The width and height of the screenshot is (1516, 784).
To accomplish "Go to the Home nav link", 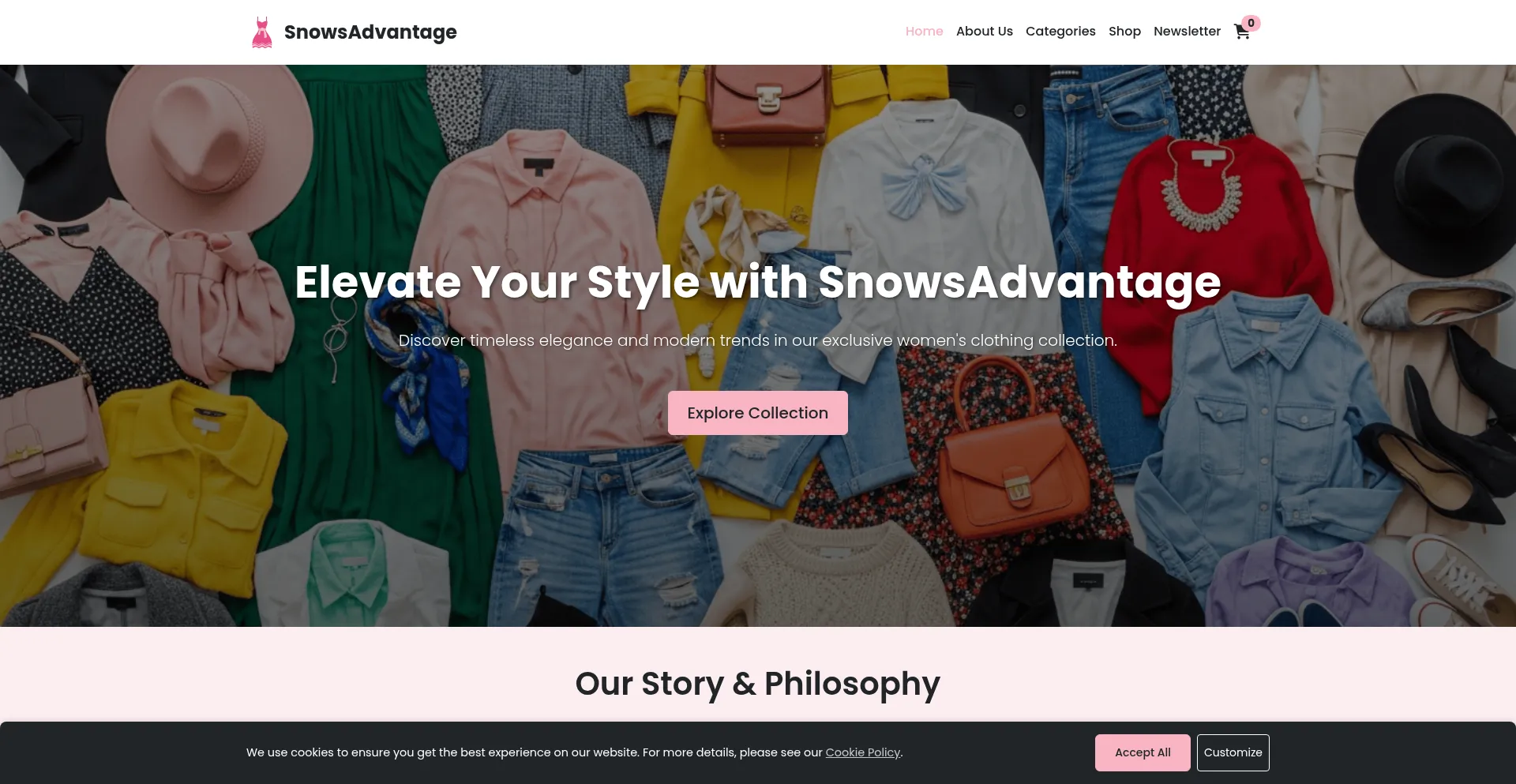I will (x=924, y=32).
